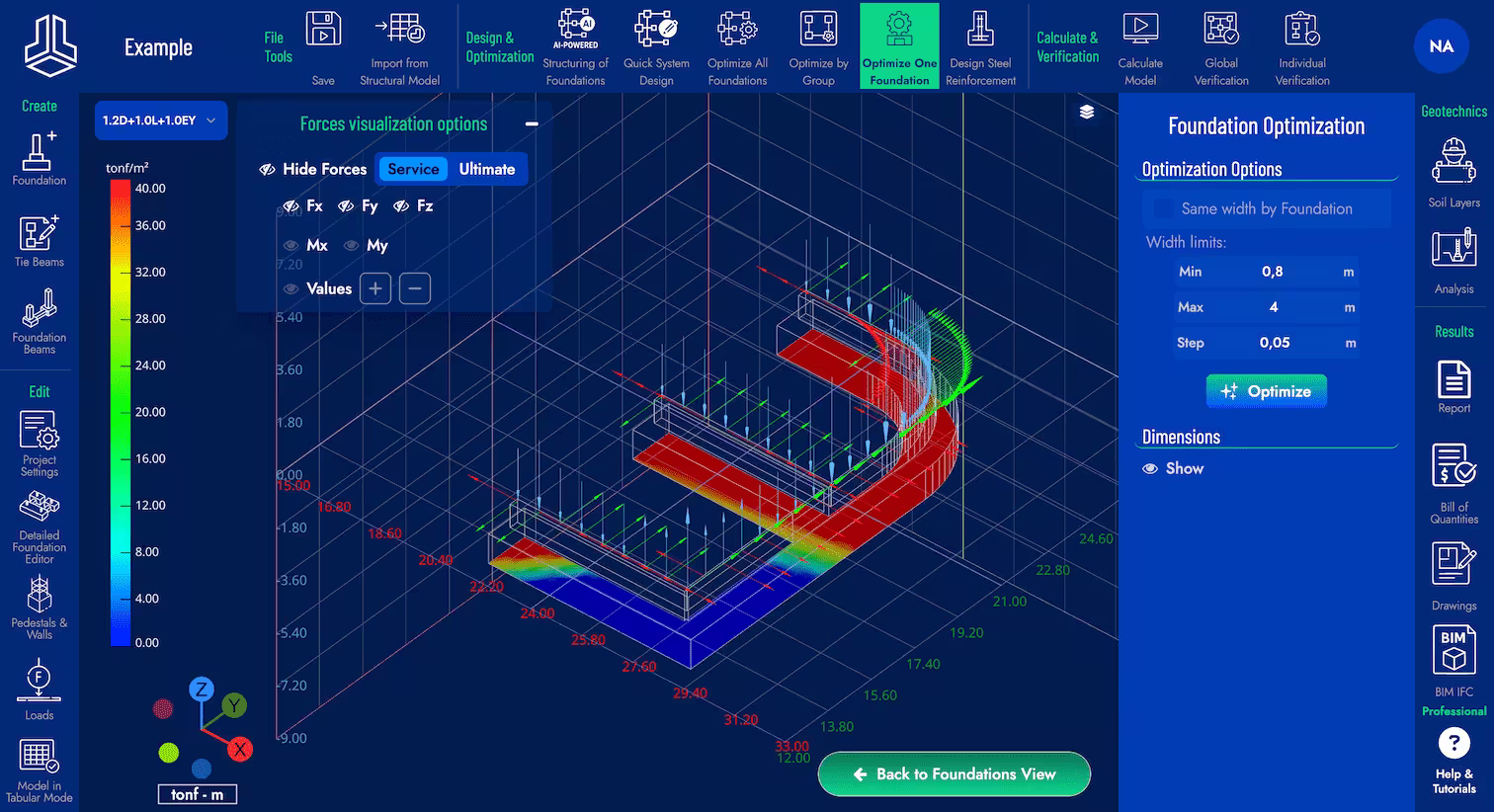1494x812 pixels.
Task: Increase force values size with plus stepper
Action: (x=374, y=287)
